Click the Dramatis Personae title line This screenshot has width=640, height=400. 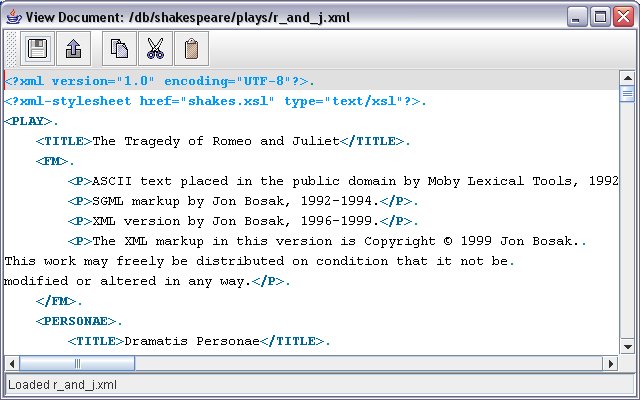pyautogui.click(x=198, y=341)
